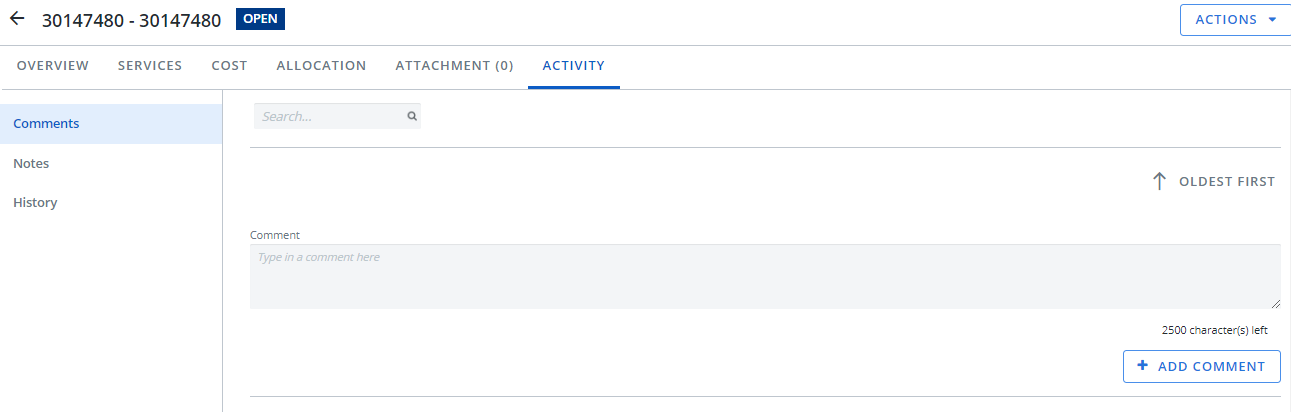Screen dimensions: 1291x412
Task: Open the Services tab
Action: (150, 66)
